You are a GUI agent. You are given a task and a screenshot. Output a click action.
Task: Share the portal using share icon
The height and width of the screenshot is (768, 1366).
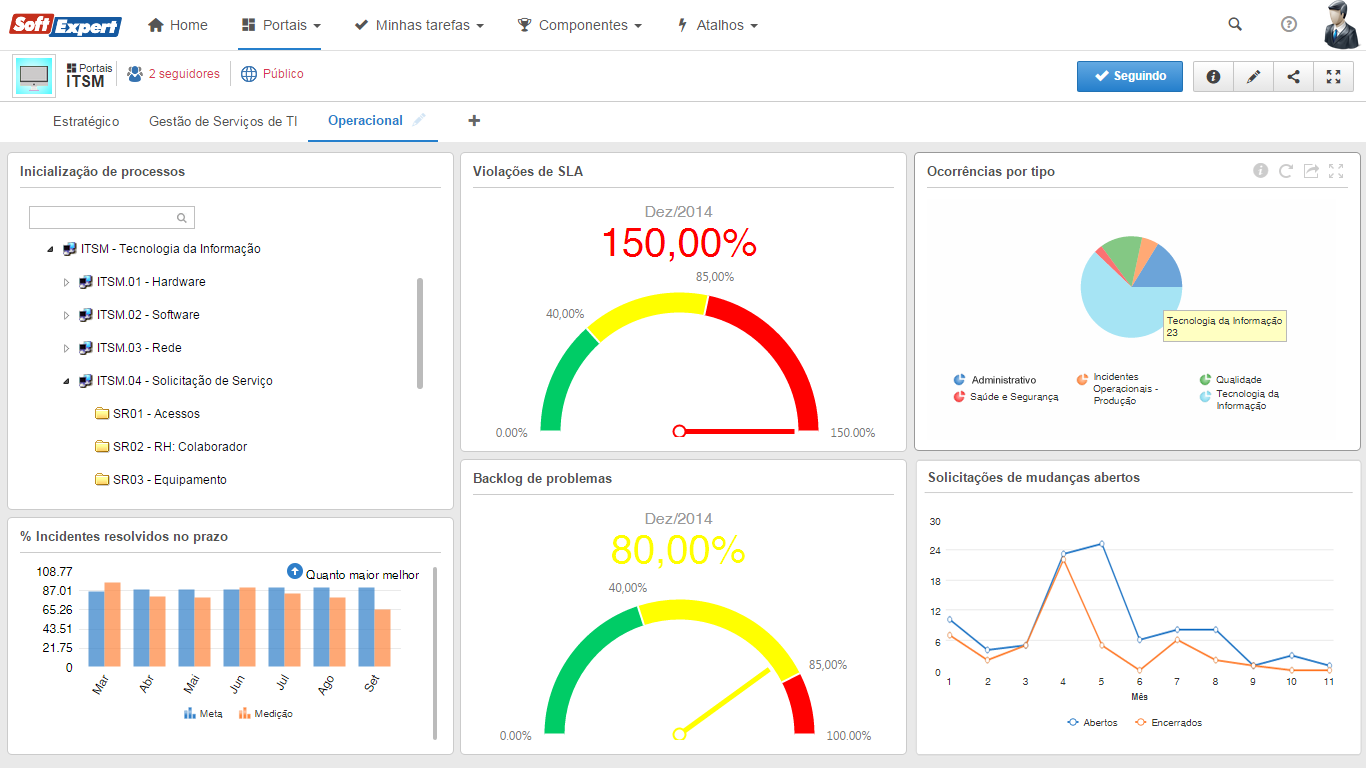pyautogui.click(x=1293, y=77)
